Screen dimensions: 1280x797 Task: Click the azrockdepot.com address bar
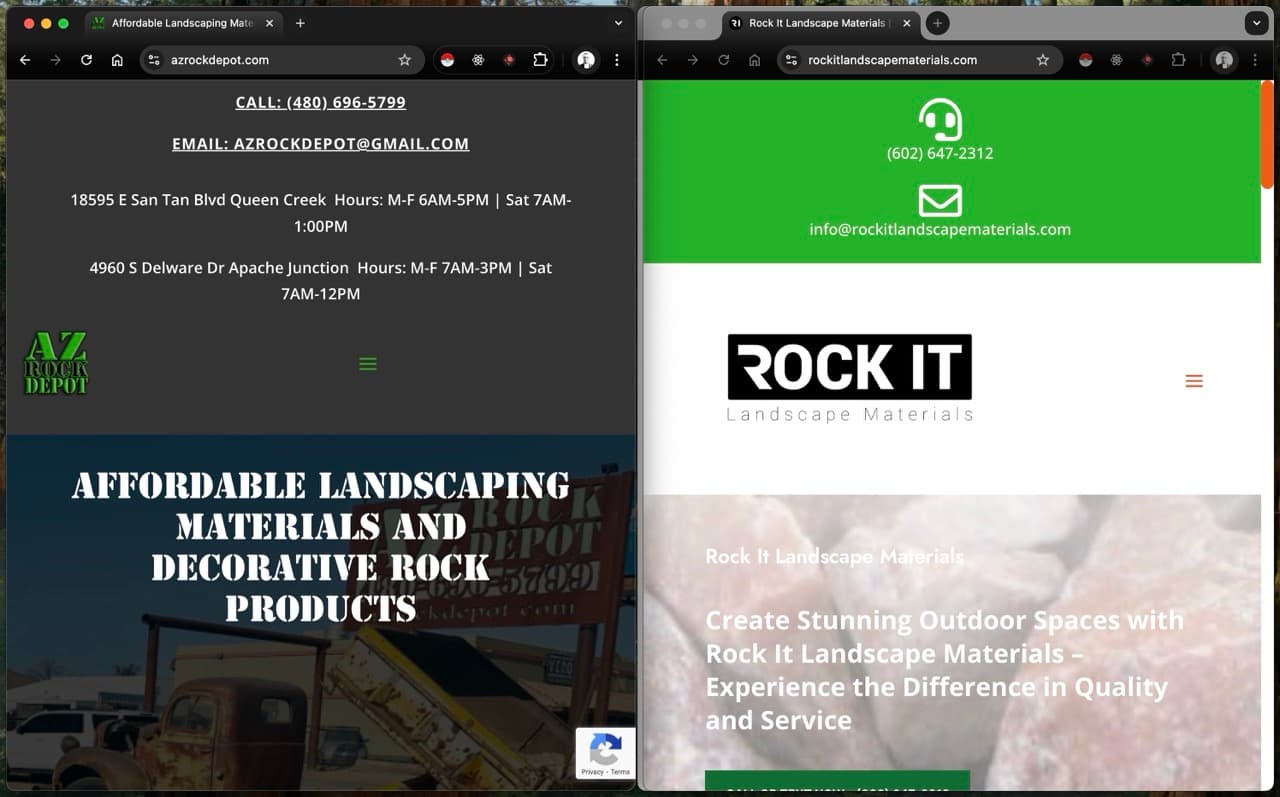280,60
